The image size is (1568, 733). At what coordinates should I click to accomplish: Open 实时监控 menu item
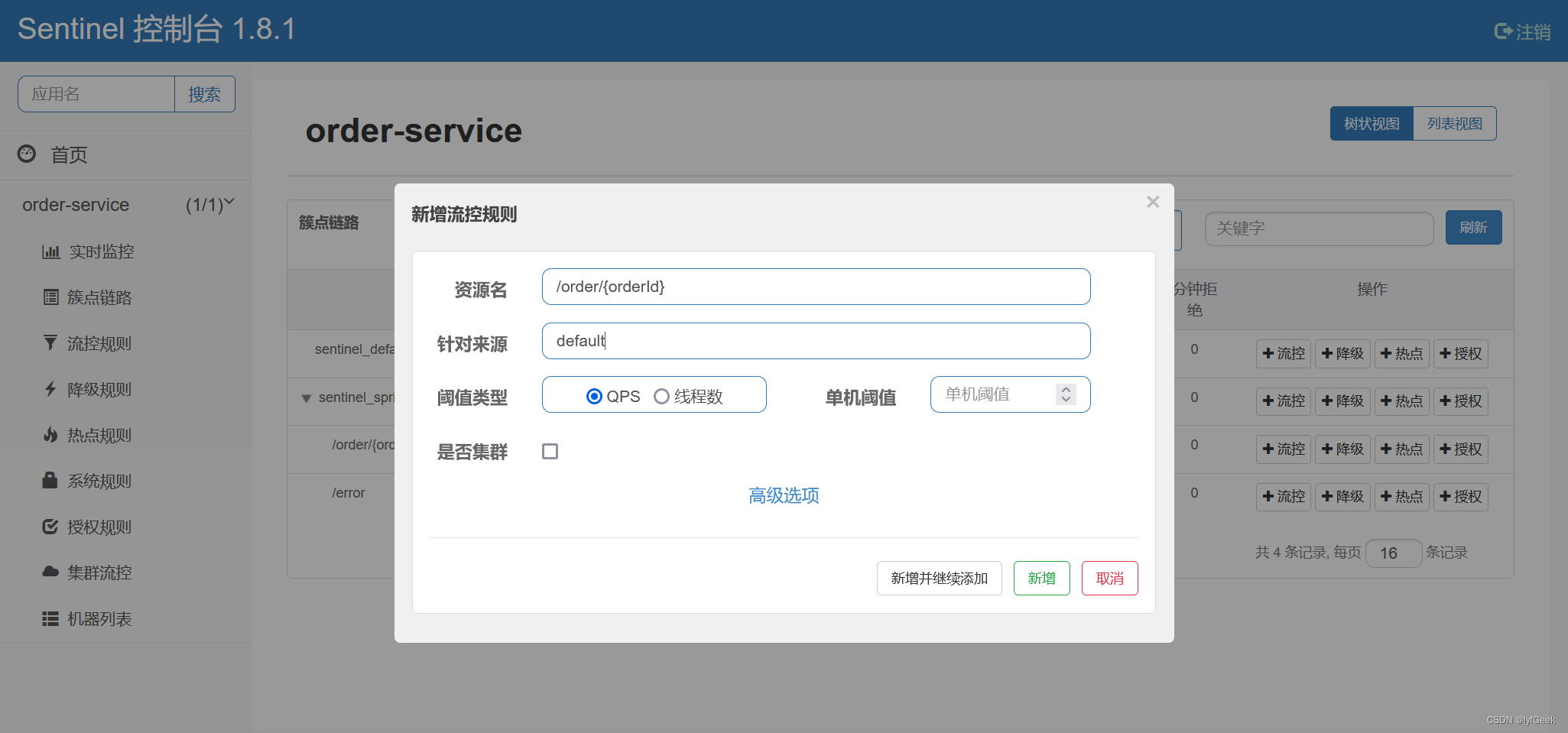102,251
